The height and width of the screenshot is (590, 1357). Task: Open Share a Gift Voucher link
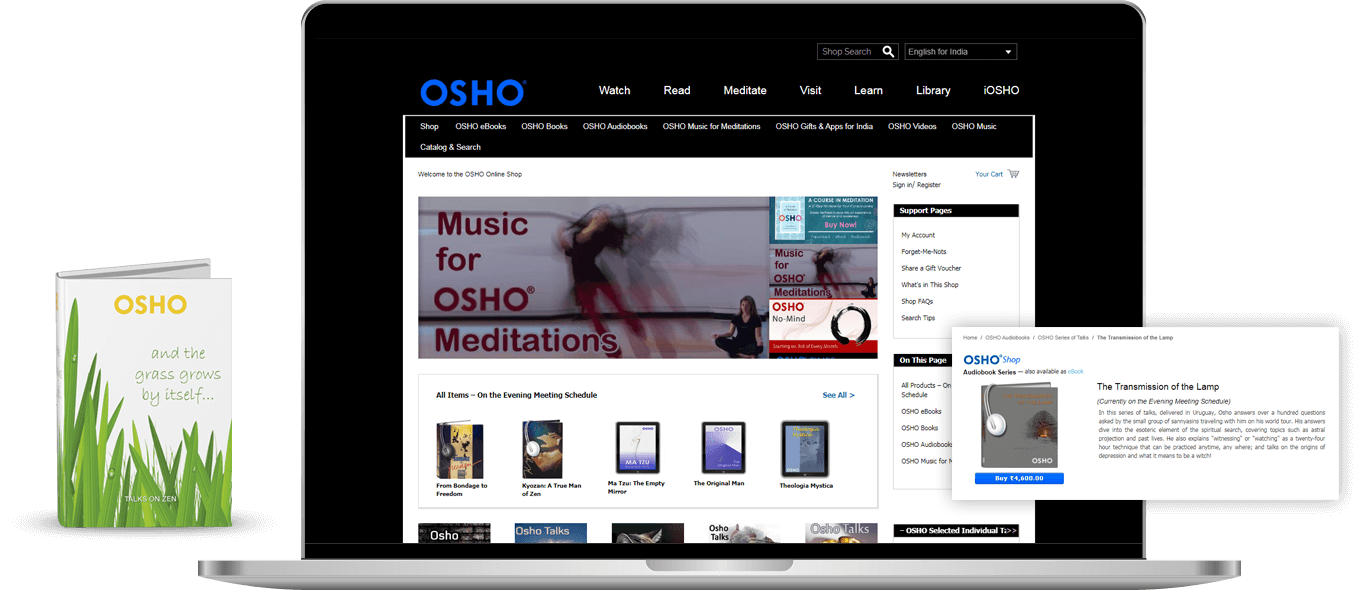point(931,268)
